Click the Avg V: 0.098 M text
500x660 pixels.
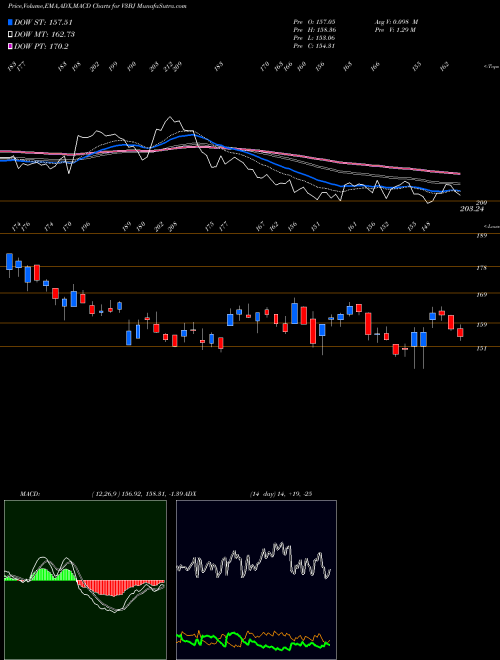point(396,21)
